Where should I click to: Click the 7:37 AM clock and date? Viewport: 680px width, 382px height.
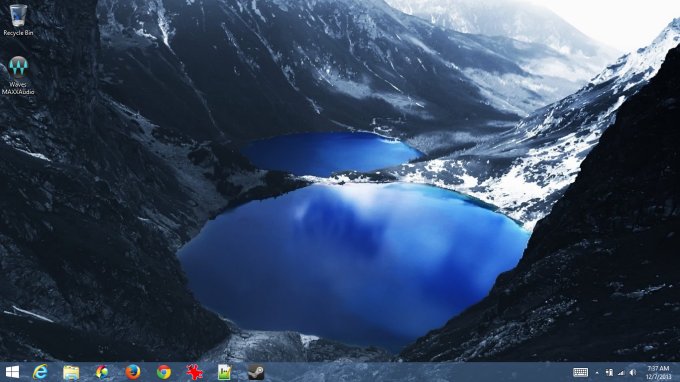click(658, 372)
